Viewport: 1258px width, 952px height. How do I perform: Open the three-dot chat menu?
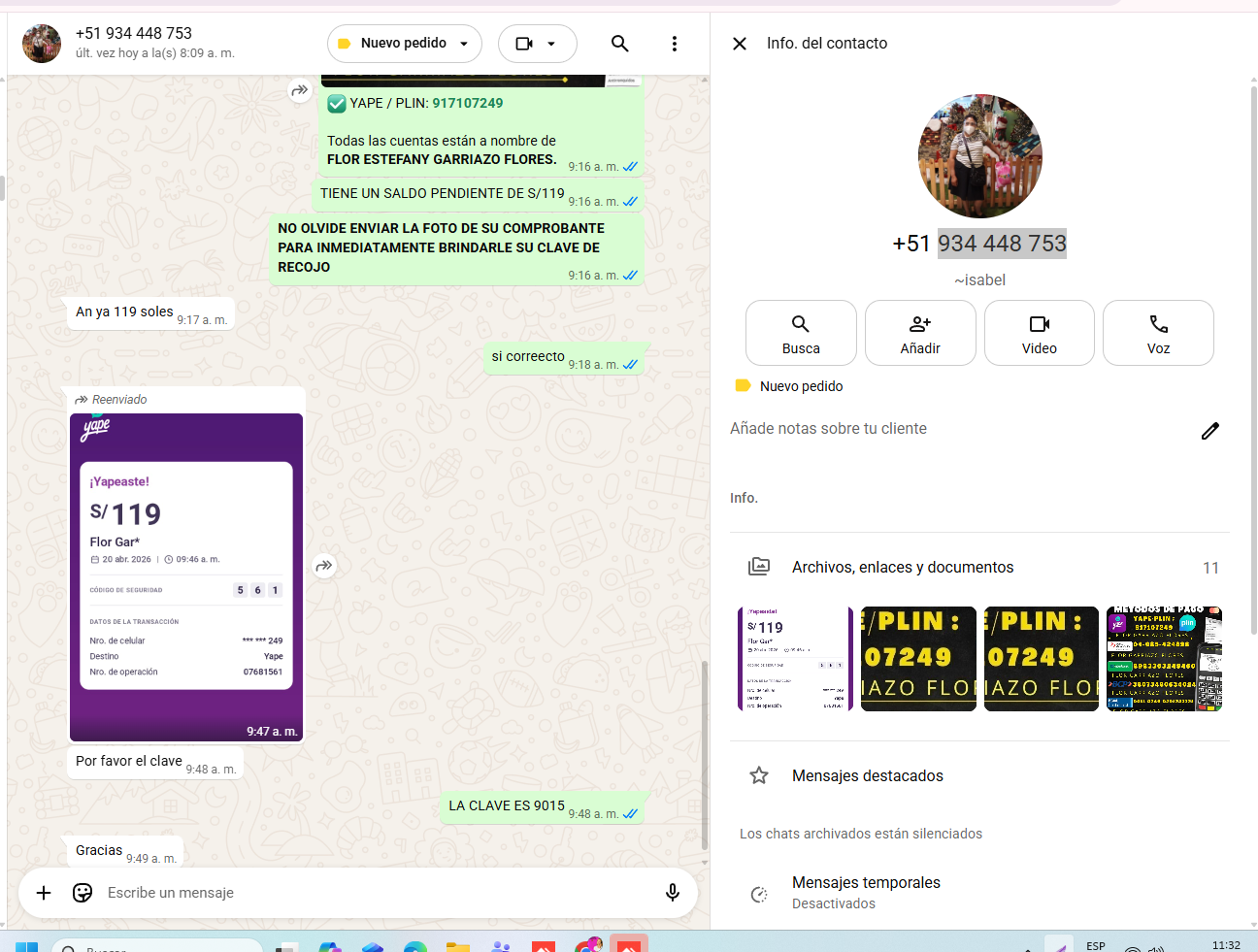pyautogui.click(x=675, y=44)
